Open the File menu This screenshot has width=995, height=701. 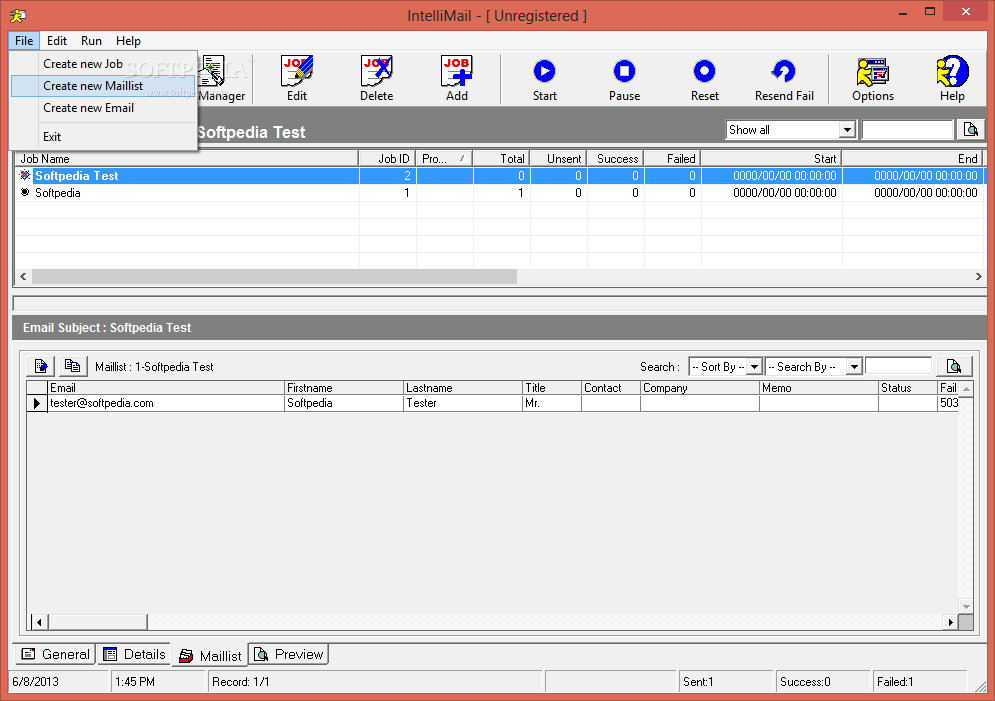[x=24, y=41]
